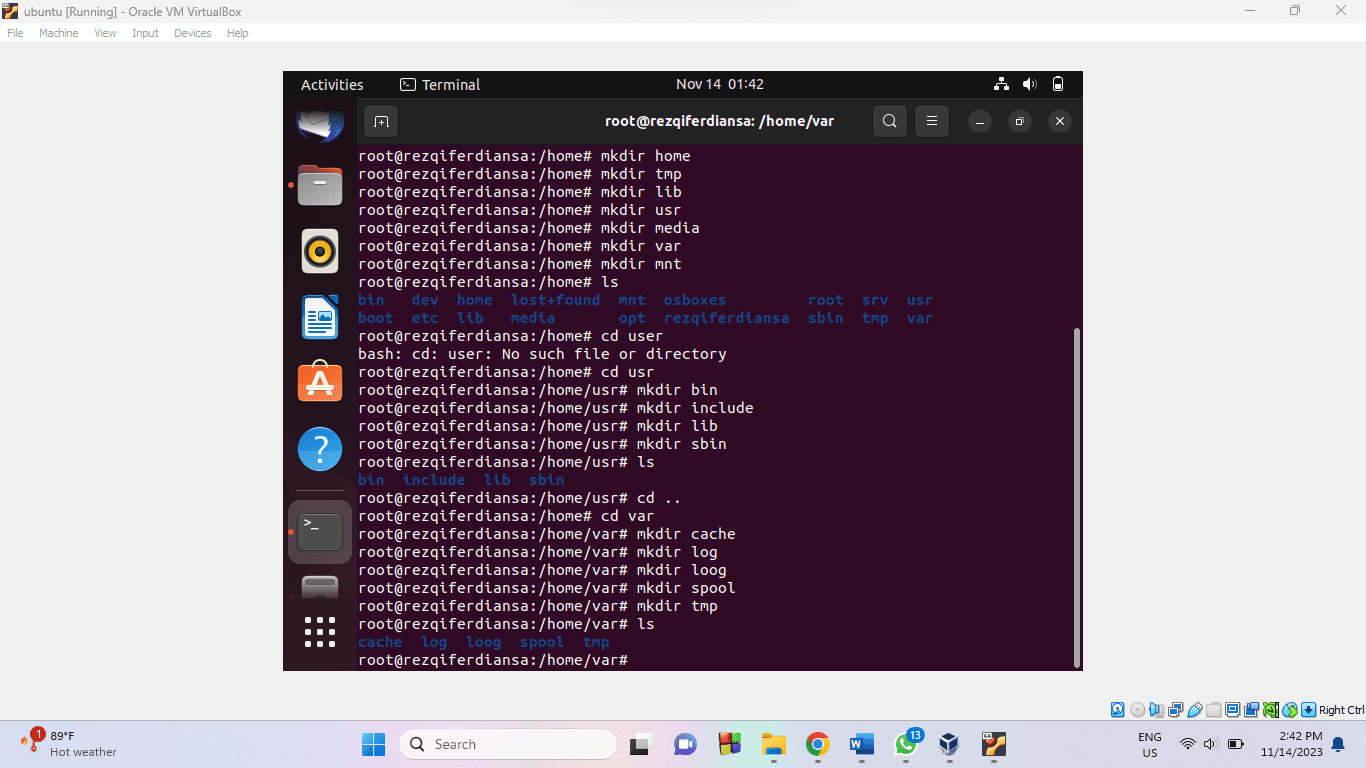
Task: Click the terminal vertical scrollbar
Action: point(1077,497)
